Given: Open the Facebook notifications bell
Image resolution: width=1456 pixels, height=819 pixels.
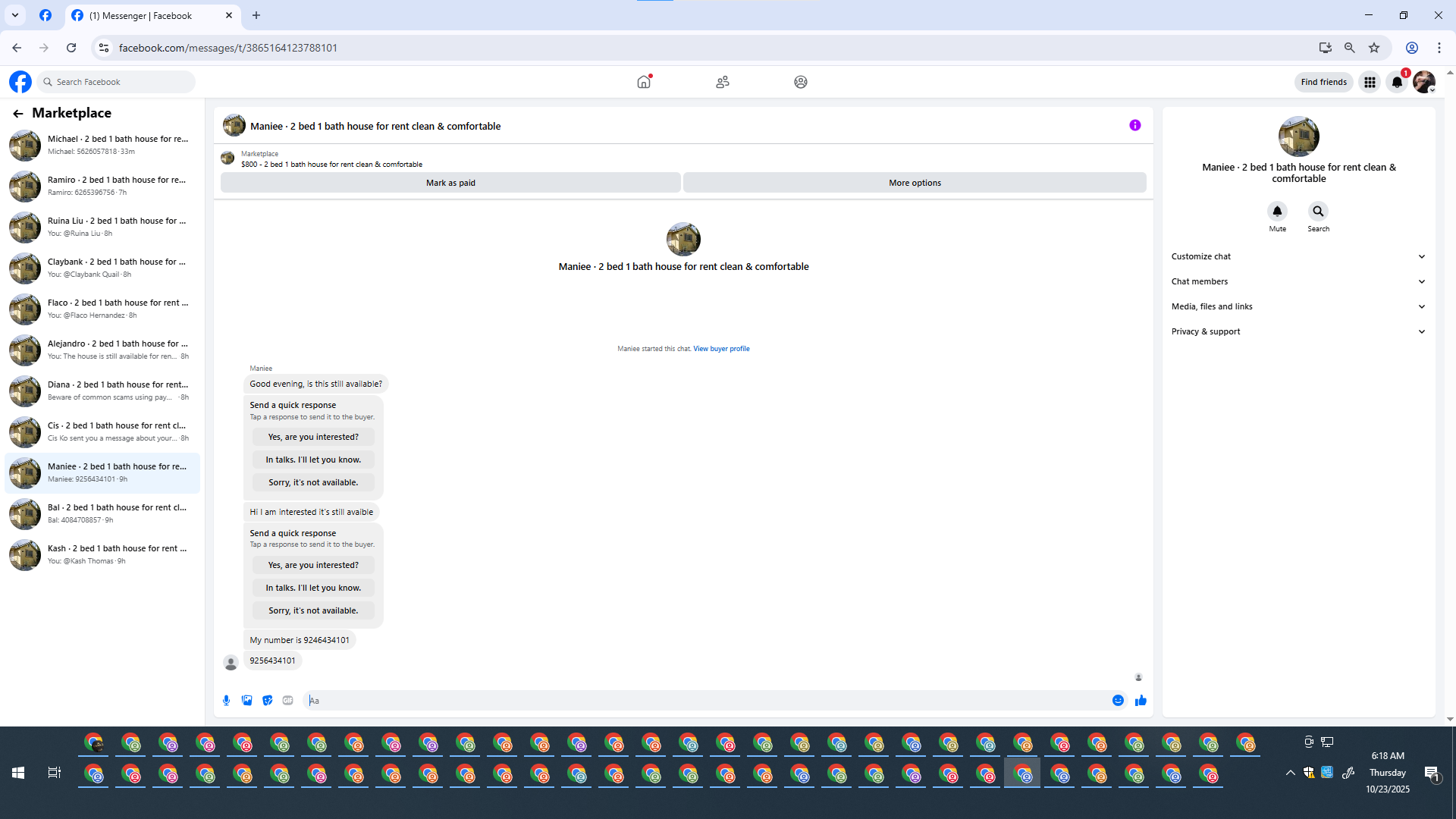Looking at the screenshot, I should (x=1397, y=82).
